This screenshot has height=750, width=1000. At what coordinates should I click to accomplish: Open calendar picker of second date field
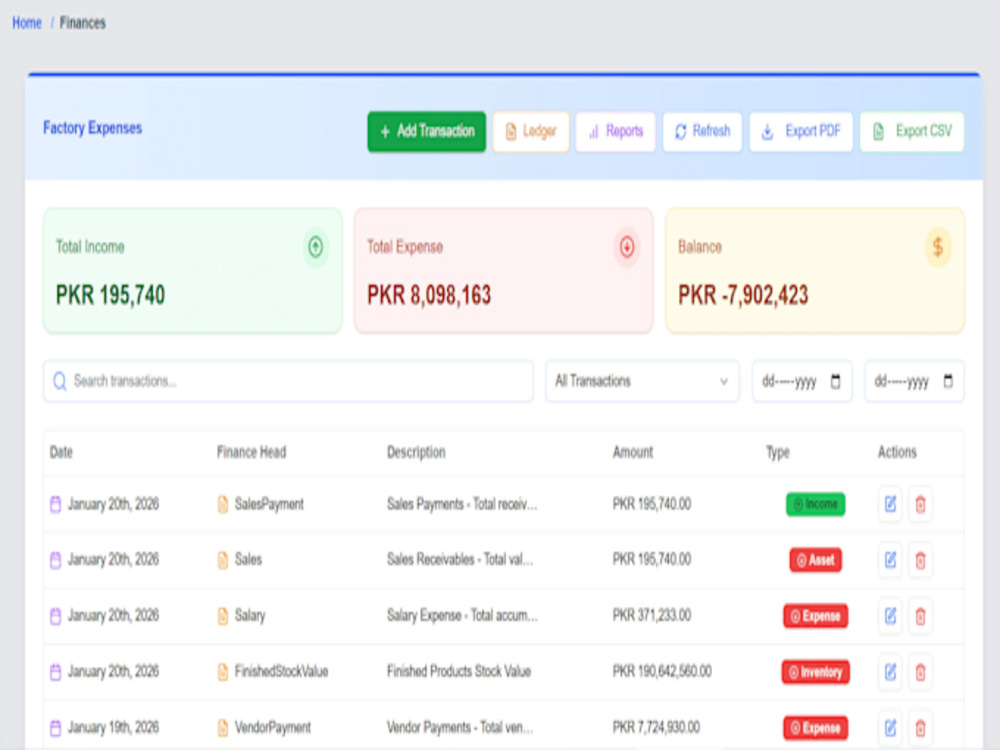point(948,381)
